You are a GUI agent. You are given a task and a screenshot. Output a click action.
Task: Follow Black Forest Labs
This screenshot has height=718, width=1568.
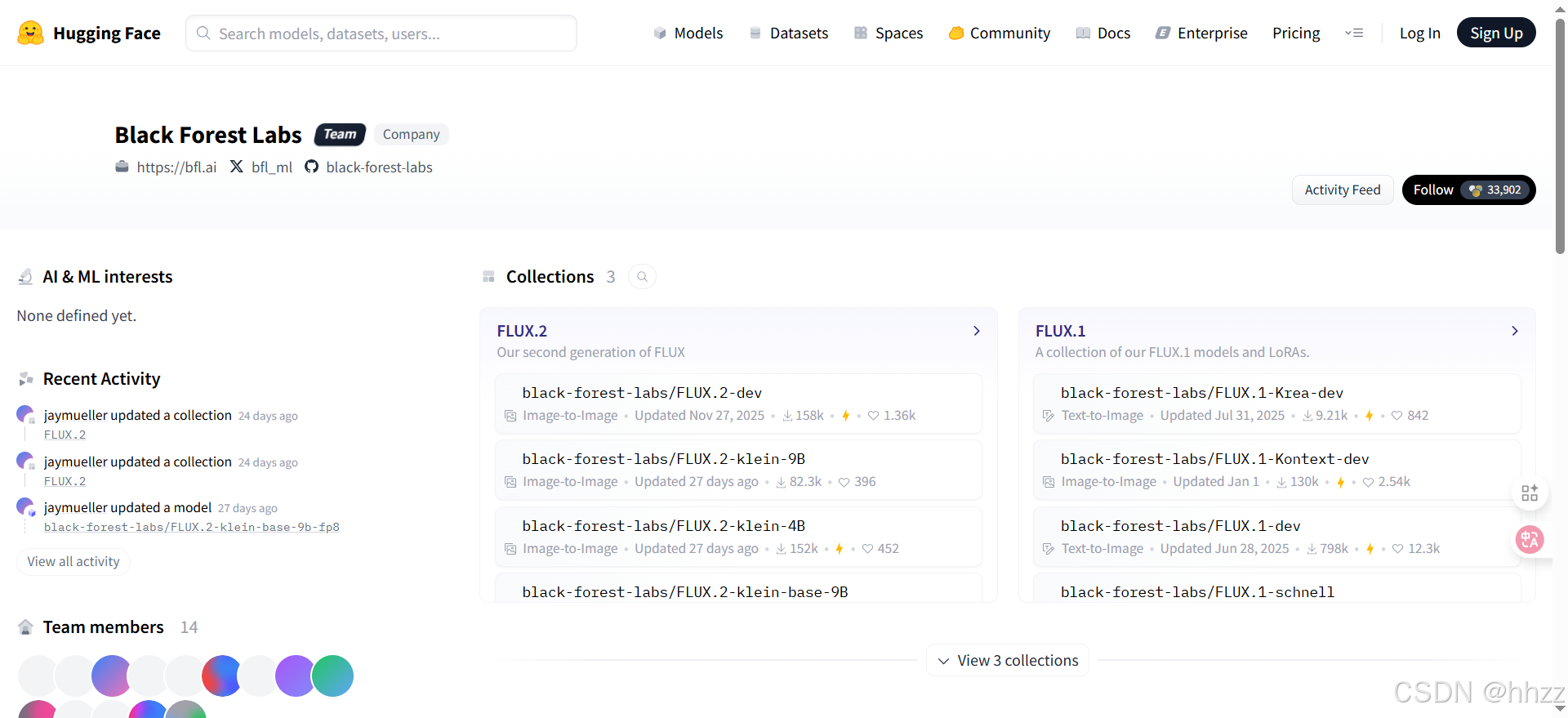[1468, 190]
